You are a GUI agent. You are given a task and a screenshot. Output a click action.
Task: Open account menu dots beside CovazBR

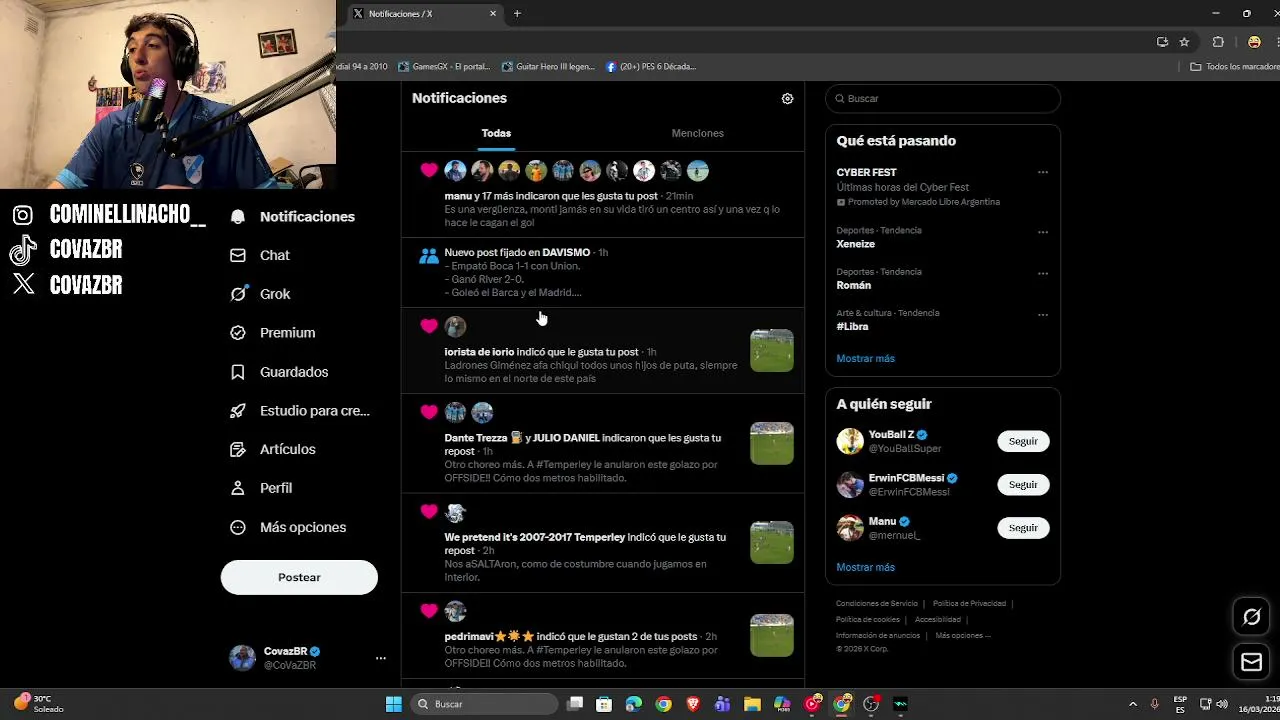pos(380,658)
